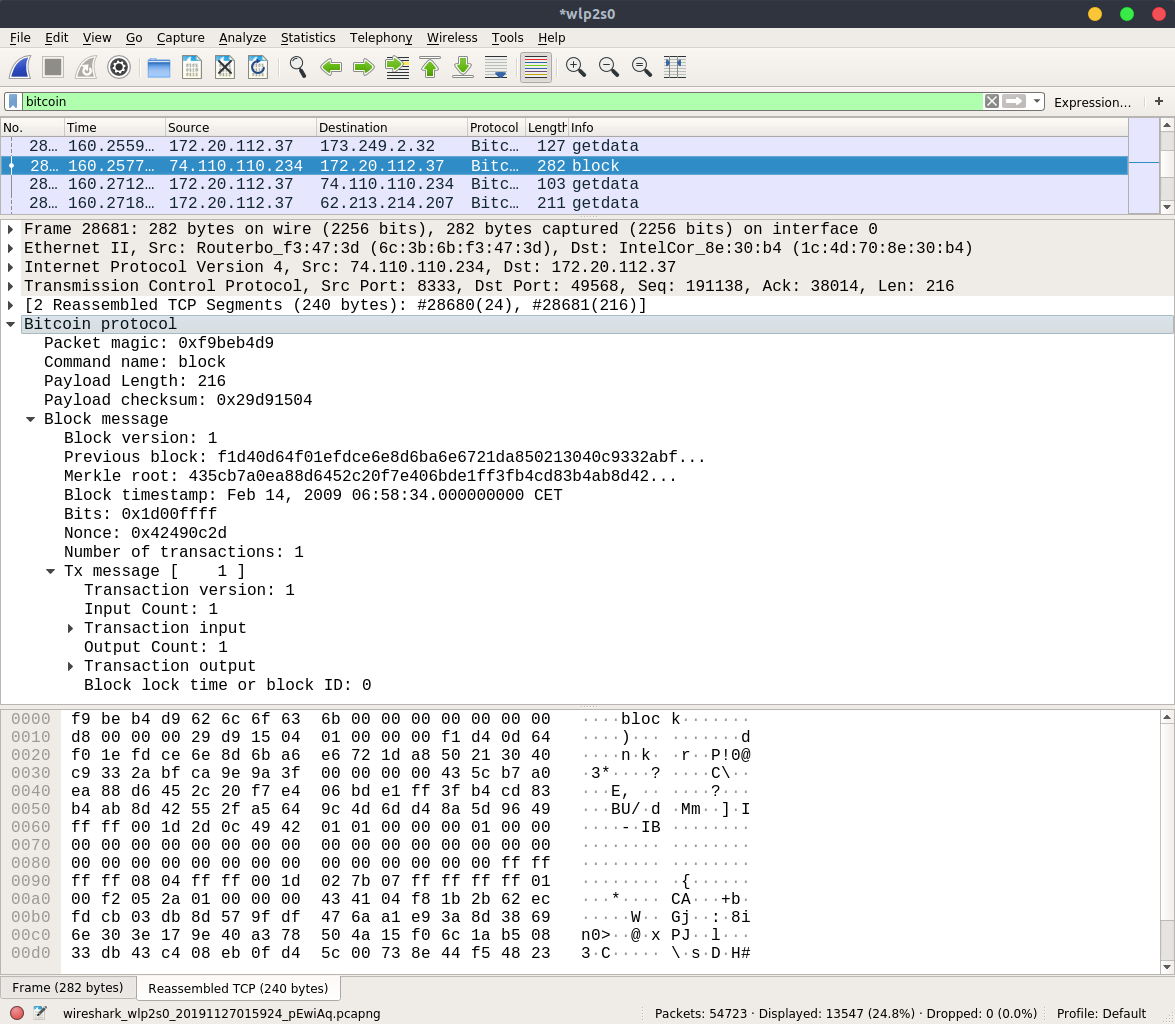Start capture with the shark fin icon

click(x=20, y=67)
